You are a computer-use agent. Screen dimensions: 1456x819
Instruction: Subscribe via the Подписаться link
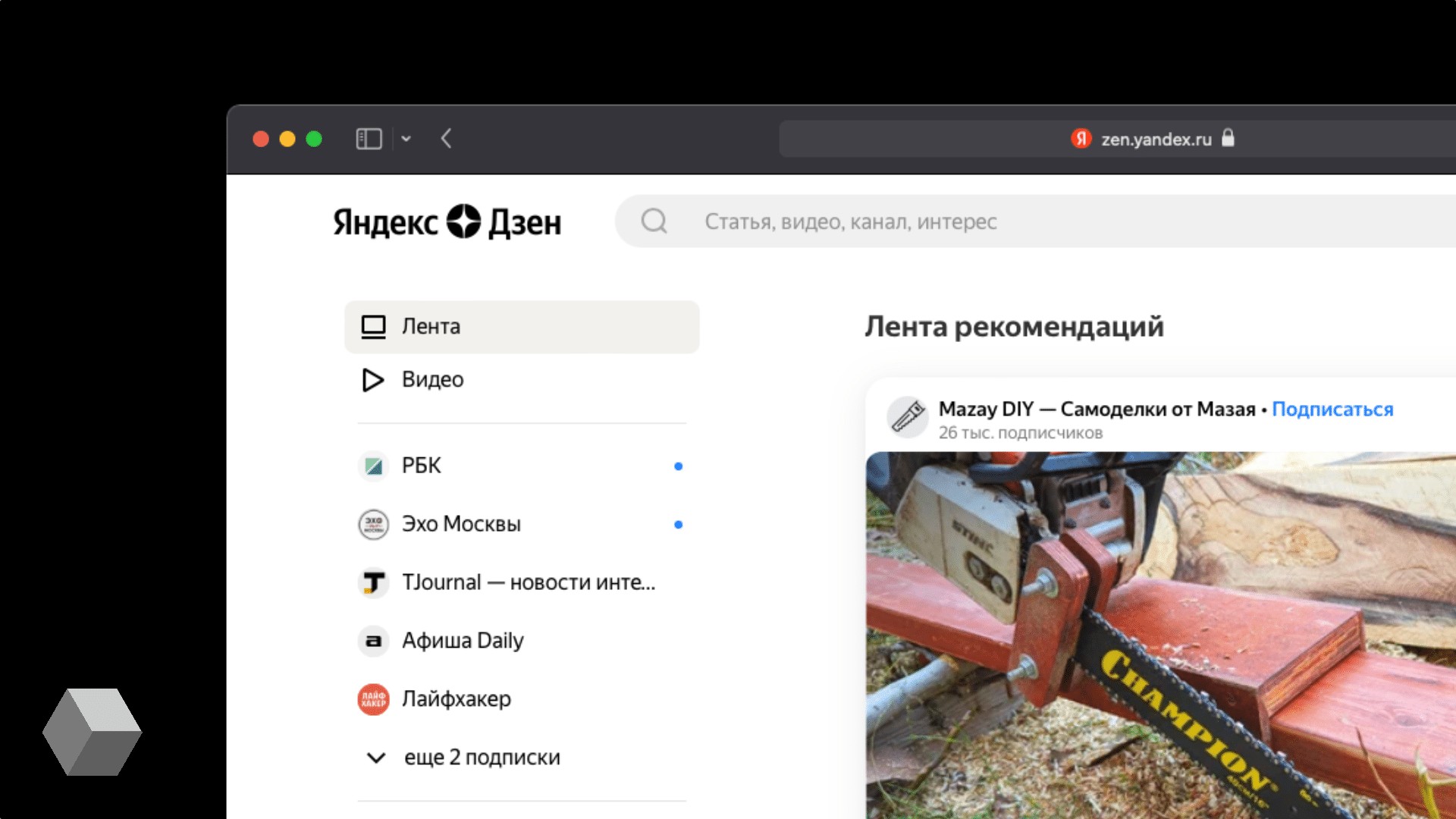coord(1332,409)
